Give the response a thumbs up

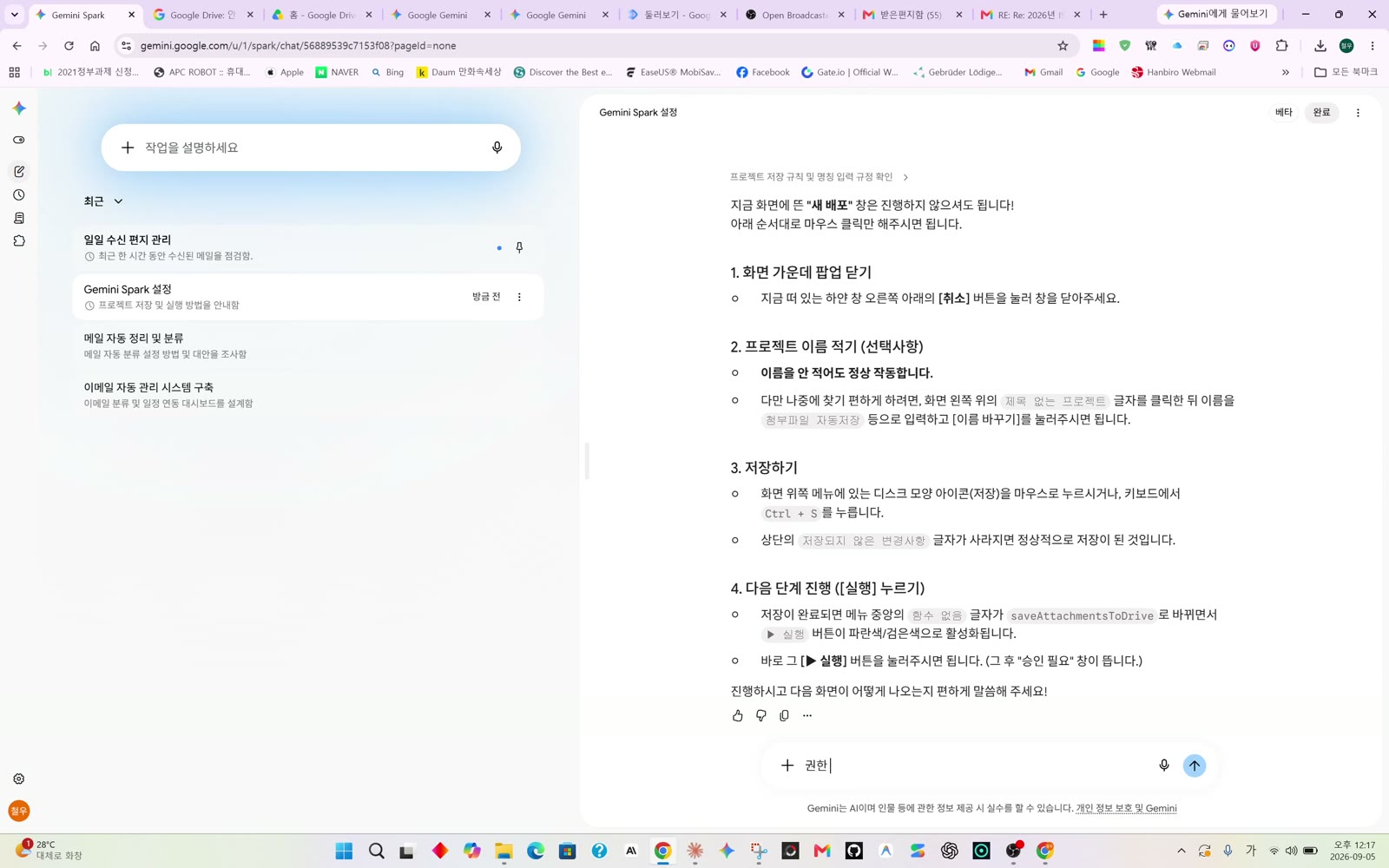tap(738, 715)
